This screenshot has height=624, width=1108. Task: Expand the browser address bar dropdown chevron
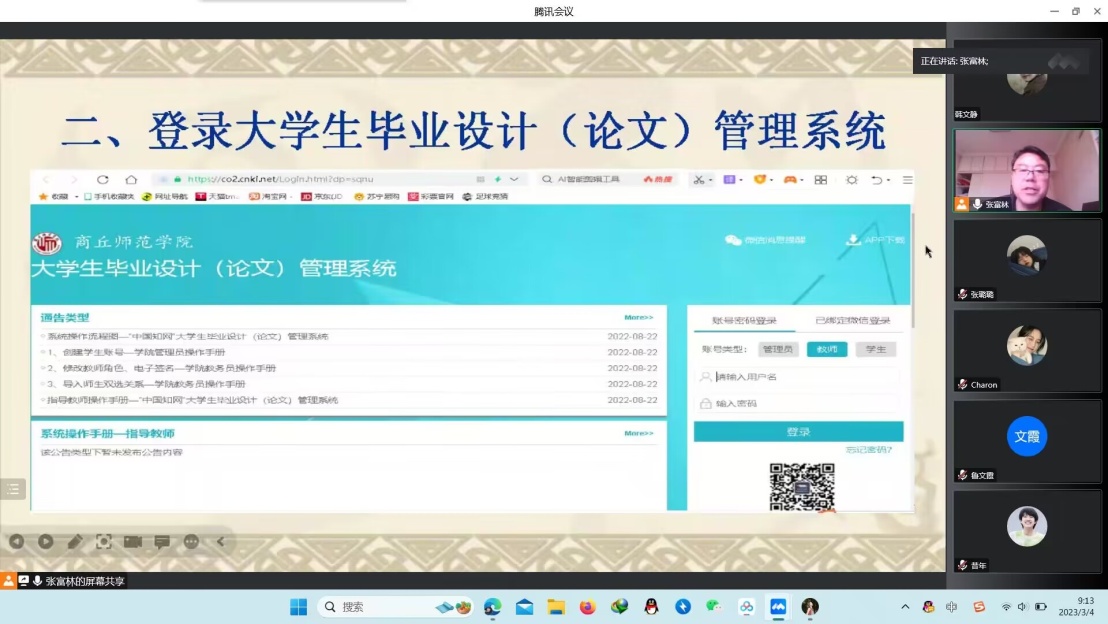(515, 180)
